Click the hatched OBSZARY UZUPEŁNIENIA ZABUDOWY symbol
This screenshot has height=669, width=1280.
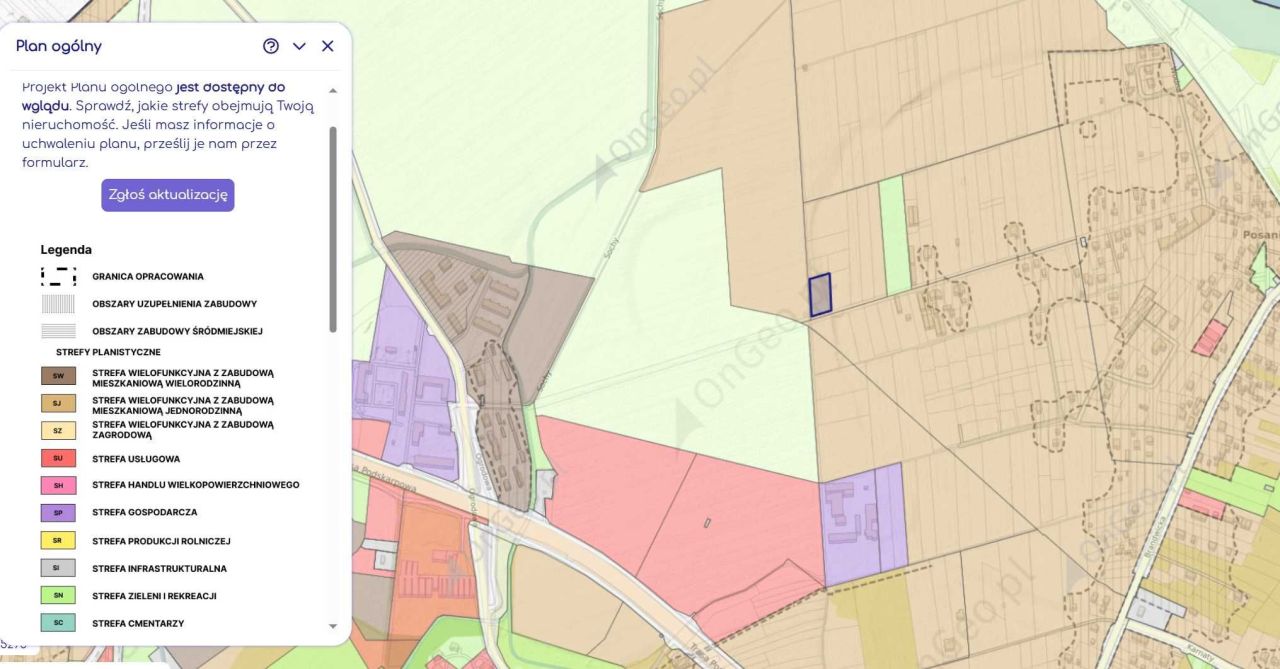(x=58, y=303)
